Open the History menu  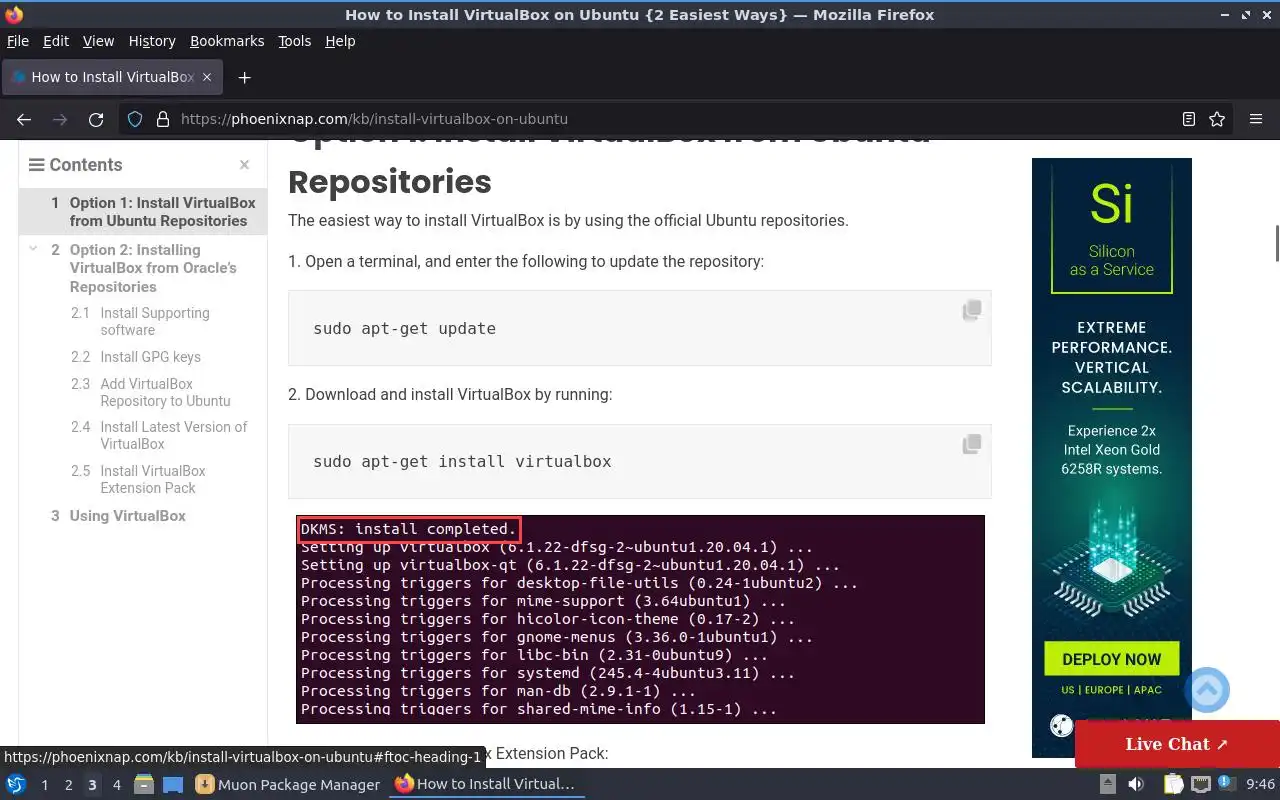coord(152,41)
